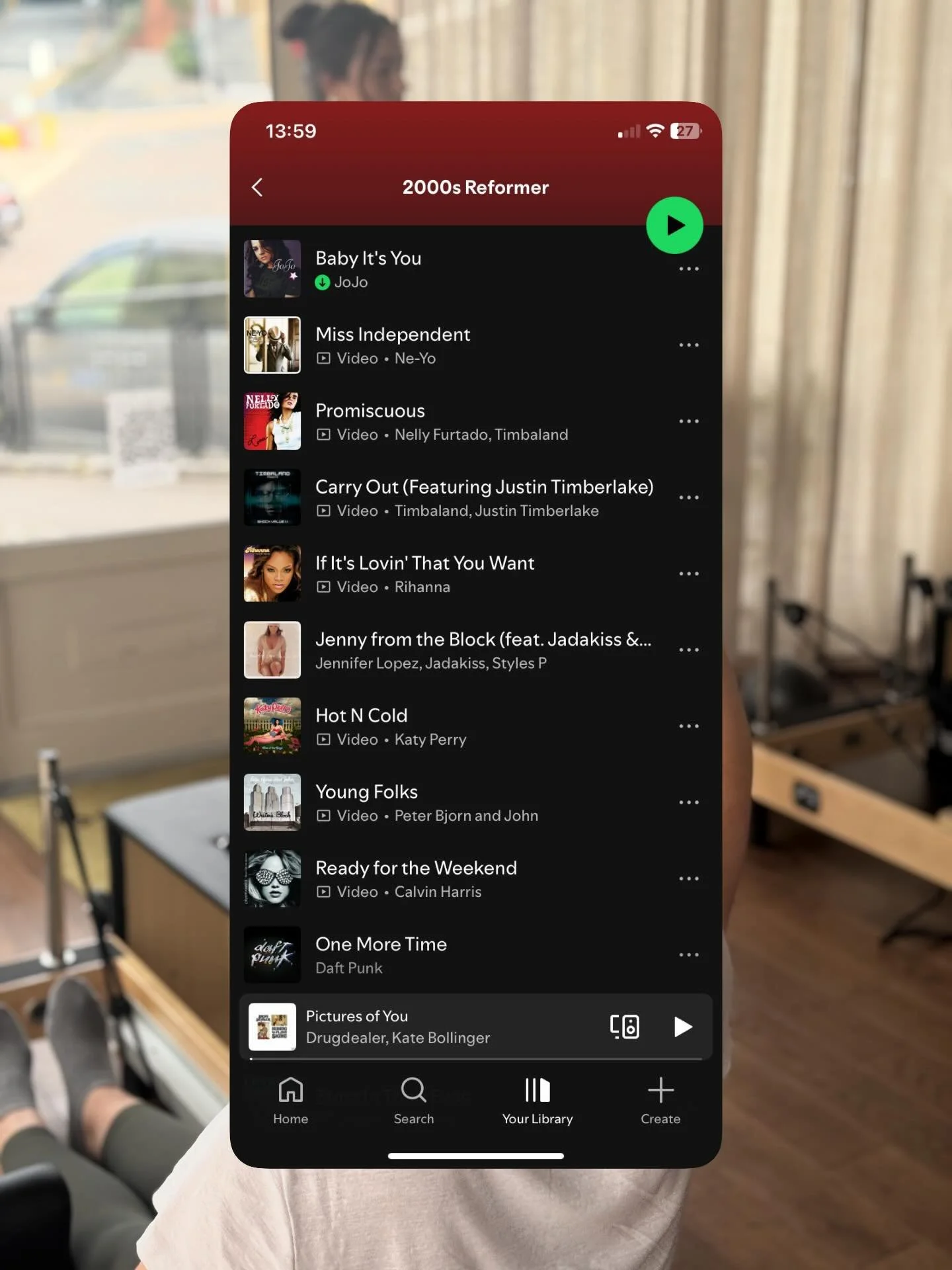Tap the 13:59 clock in status bar
Viewport: 952px width, 1270px height.
(x=291, y=131)
